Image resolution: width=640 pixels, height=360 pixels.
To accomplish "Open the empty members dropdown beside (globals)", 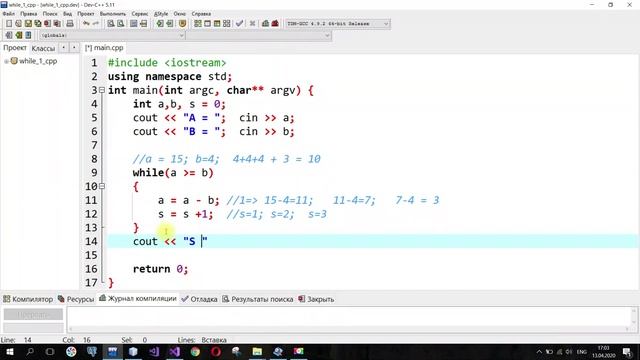I will point(258,36).
